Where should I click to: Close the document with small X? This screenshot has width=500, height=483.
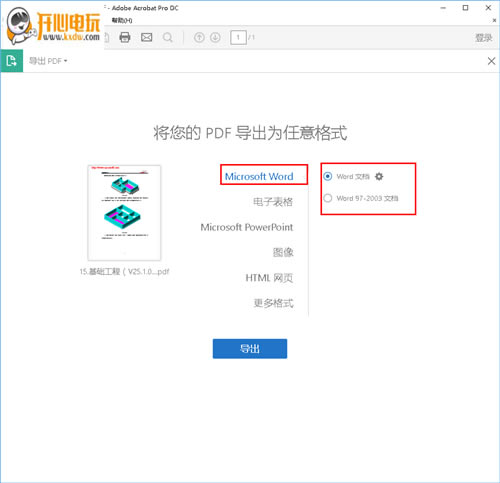494,20
